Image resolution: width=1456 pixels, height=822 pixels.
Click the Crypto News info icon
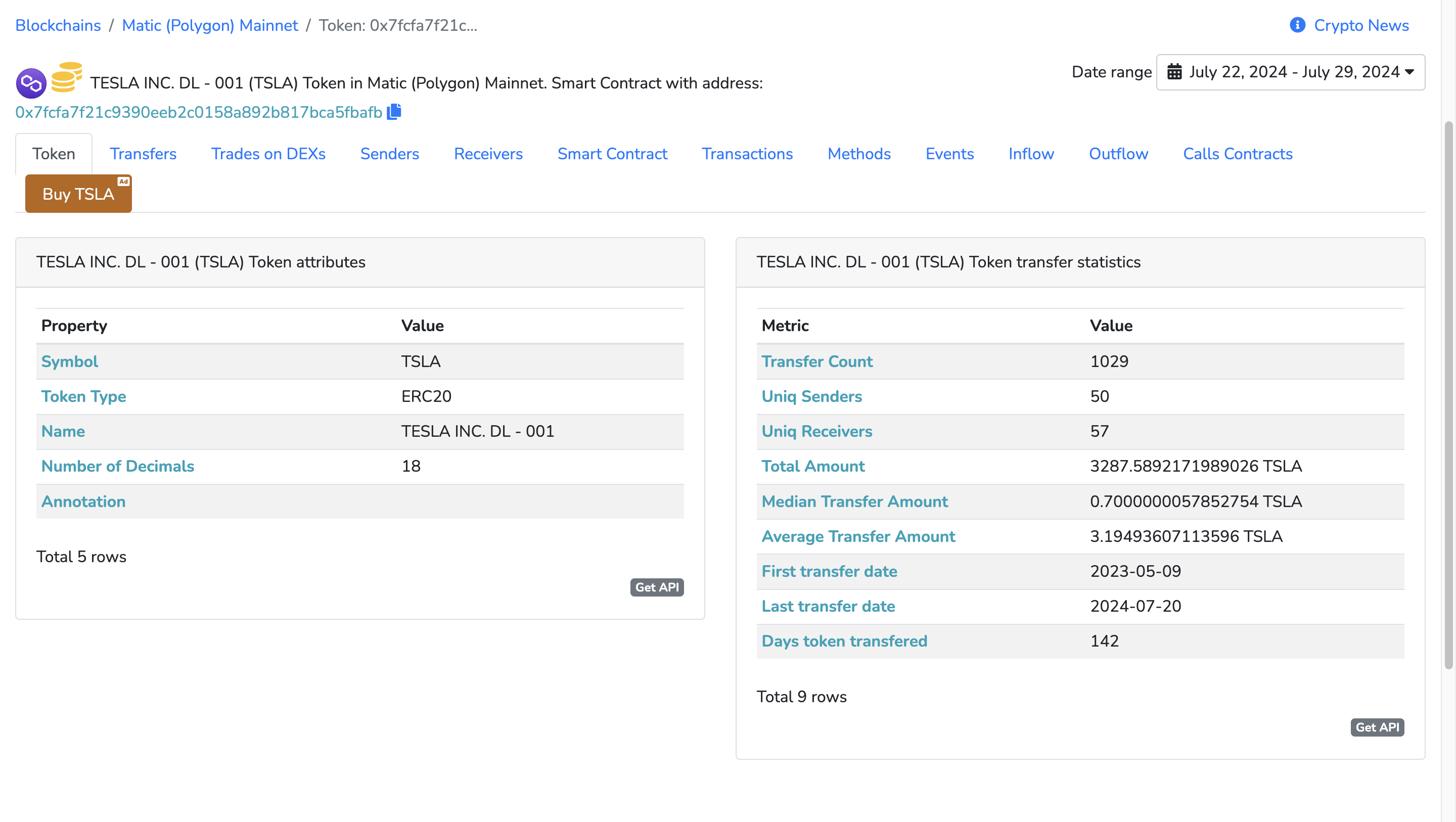(x=1297, y=25)
